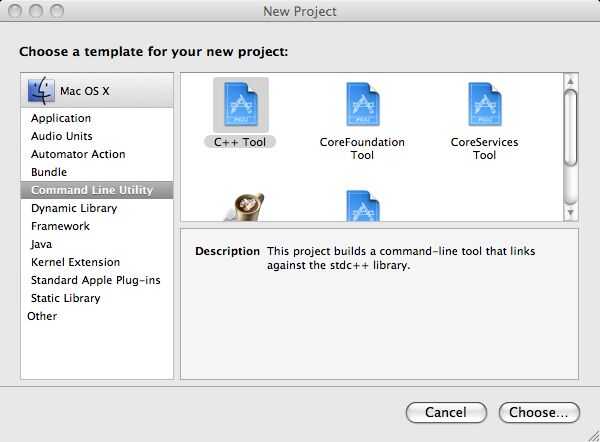600x442 pixels.
Task: Click the template scrollbar down arrow
Action: (x=571, y=213)
